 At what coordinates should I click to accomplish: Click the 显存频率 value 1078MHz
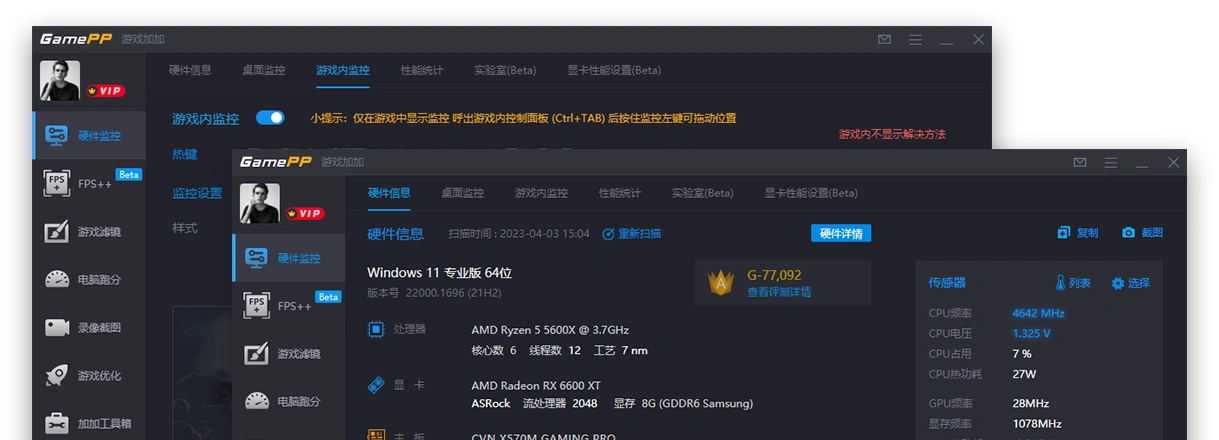pos(1037,424)
